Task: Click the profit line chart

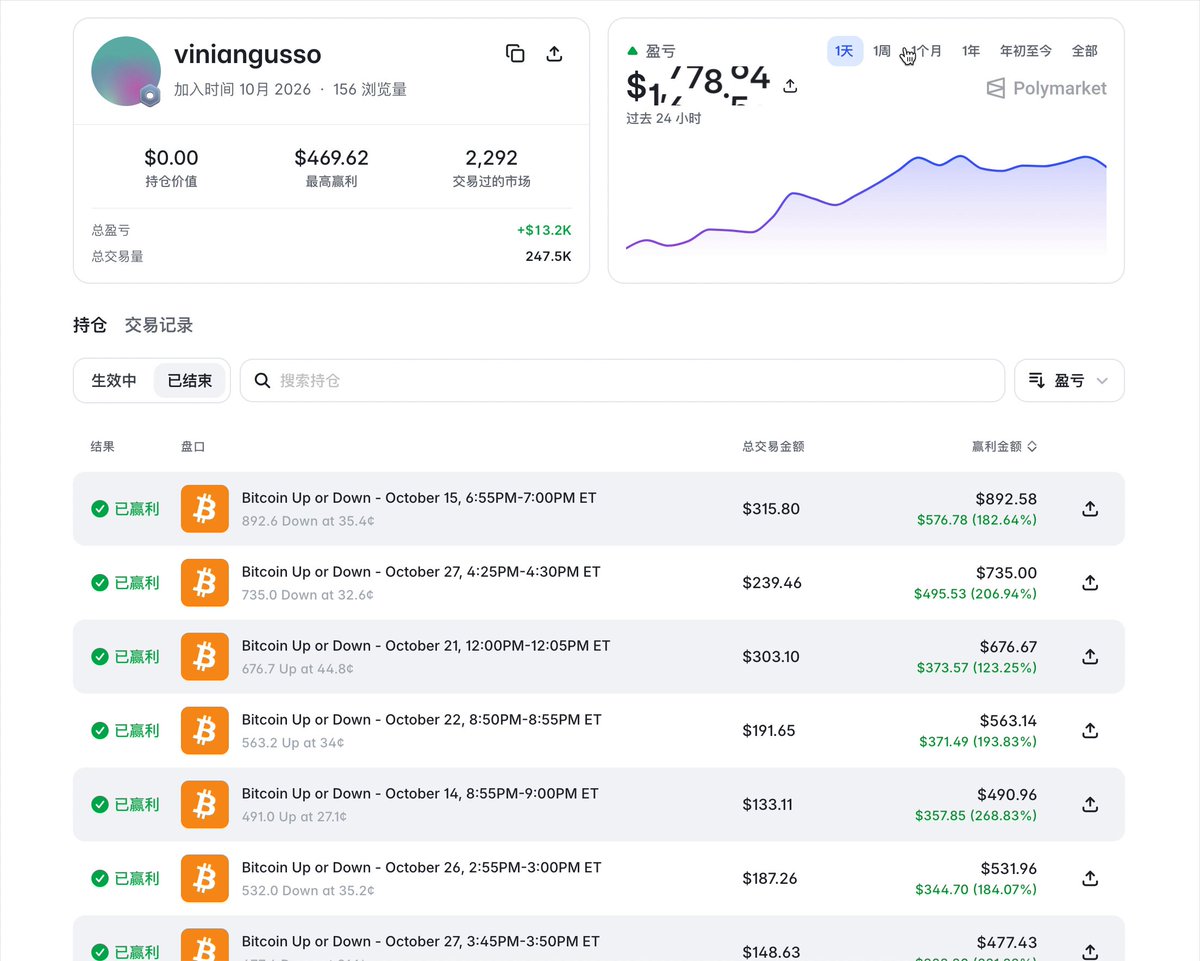Action: click(x=866, y=205)
